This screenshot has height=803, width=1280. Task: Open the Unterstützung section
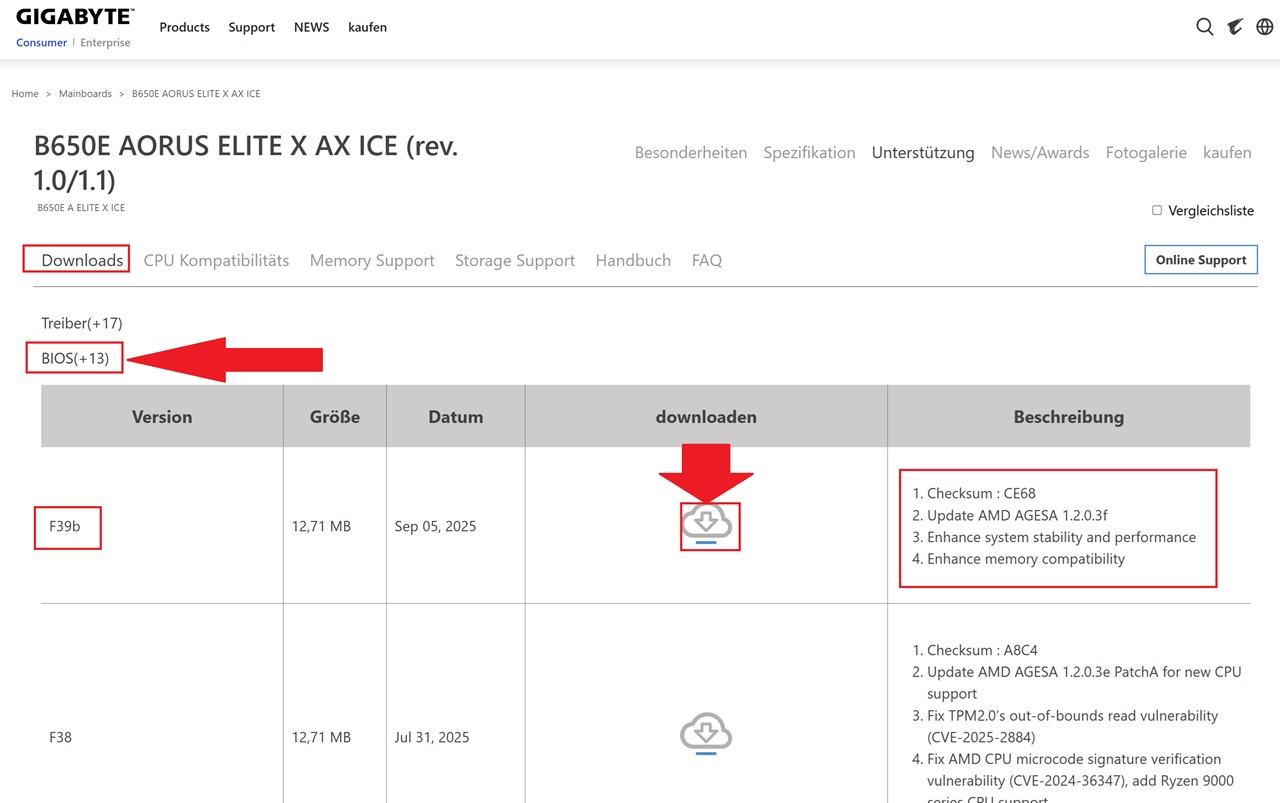point(923,153)
